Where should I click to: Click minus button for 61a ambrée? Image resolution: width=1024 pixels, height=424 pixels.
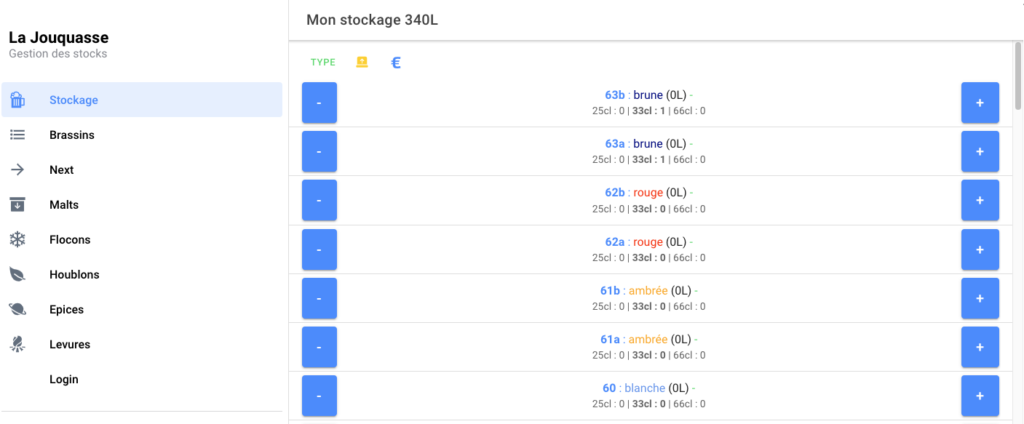319,347
